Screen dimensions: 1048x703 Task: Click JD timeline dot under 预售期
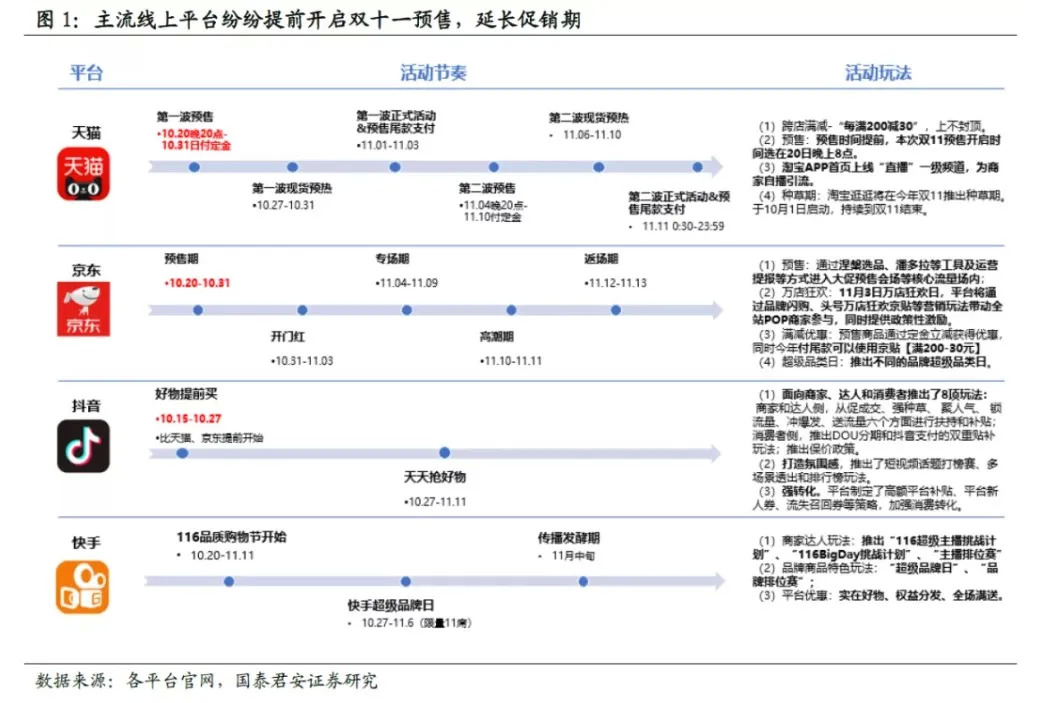(198, 310)
